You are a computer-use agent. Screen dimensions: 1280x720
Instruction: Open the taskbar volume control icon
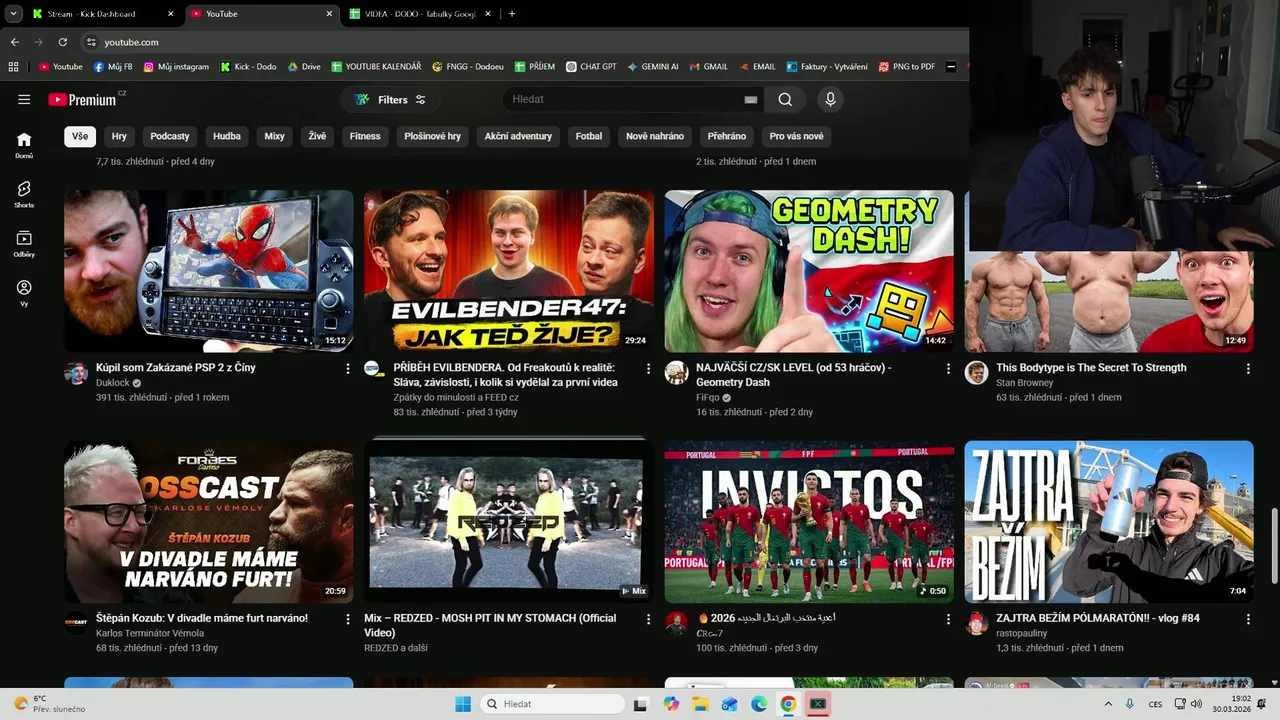pyautogui.click(x=1196, y=704)
